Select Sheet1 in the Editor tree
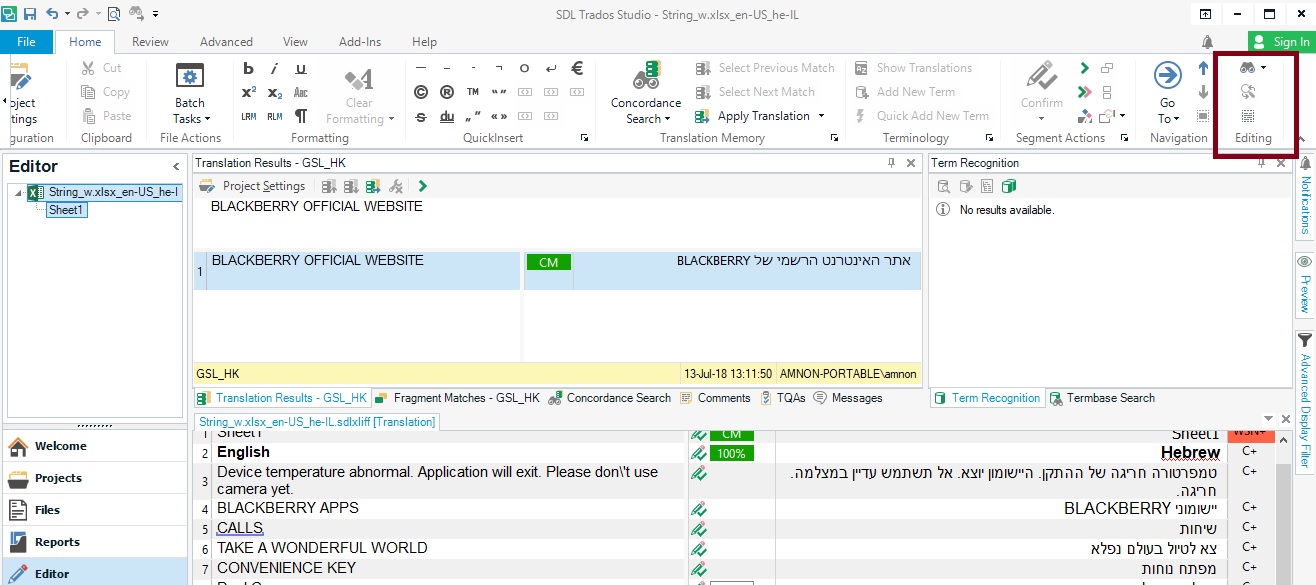This screenshot has width=1316, height=585. [67, 210]
